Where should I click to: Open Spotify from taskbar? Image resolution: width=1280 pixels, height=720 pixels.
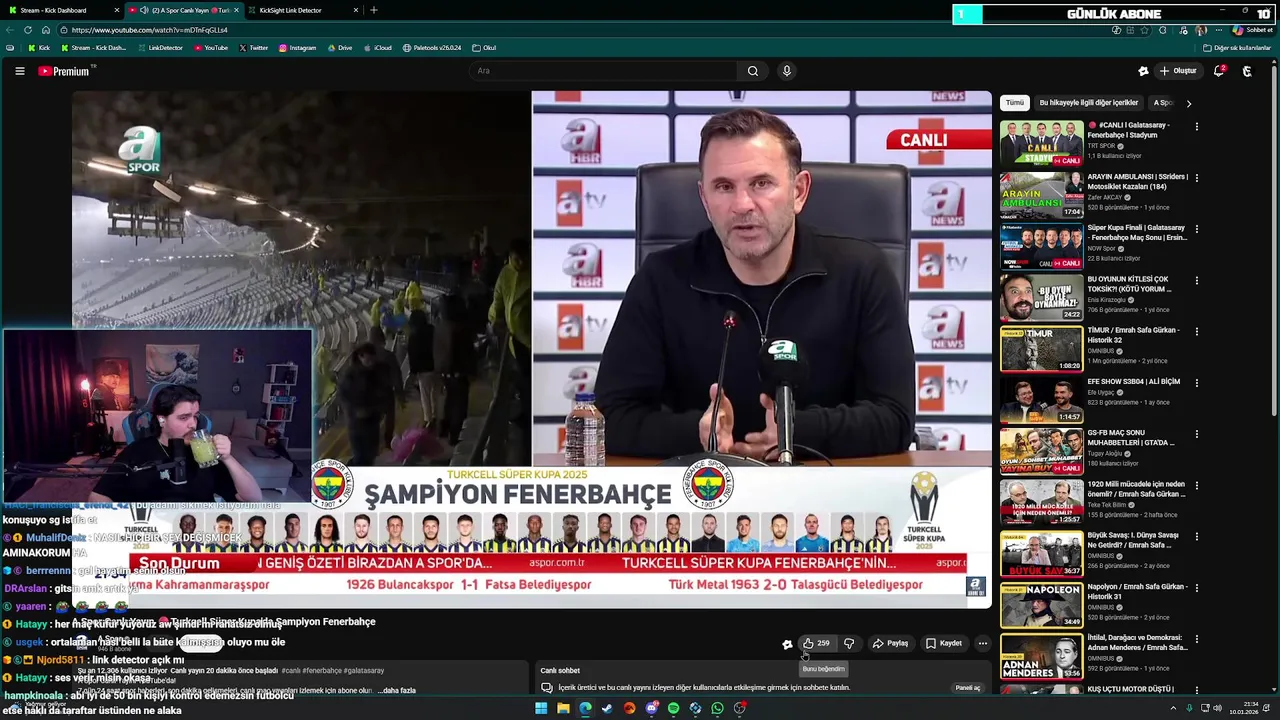[673, 708]
